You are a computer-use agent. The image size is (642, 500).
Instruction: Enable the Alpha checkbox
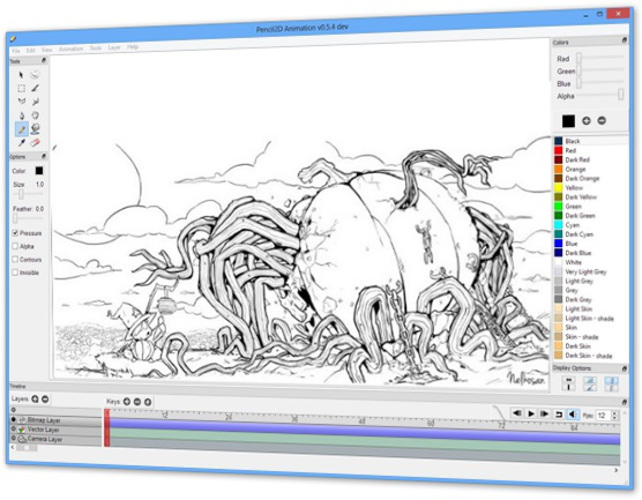click(15, 246)
